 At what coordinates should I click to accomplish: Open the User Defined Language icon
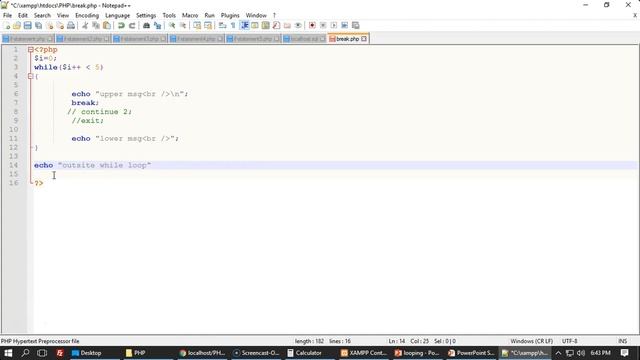[x=255, y=25]
